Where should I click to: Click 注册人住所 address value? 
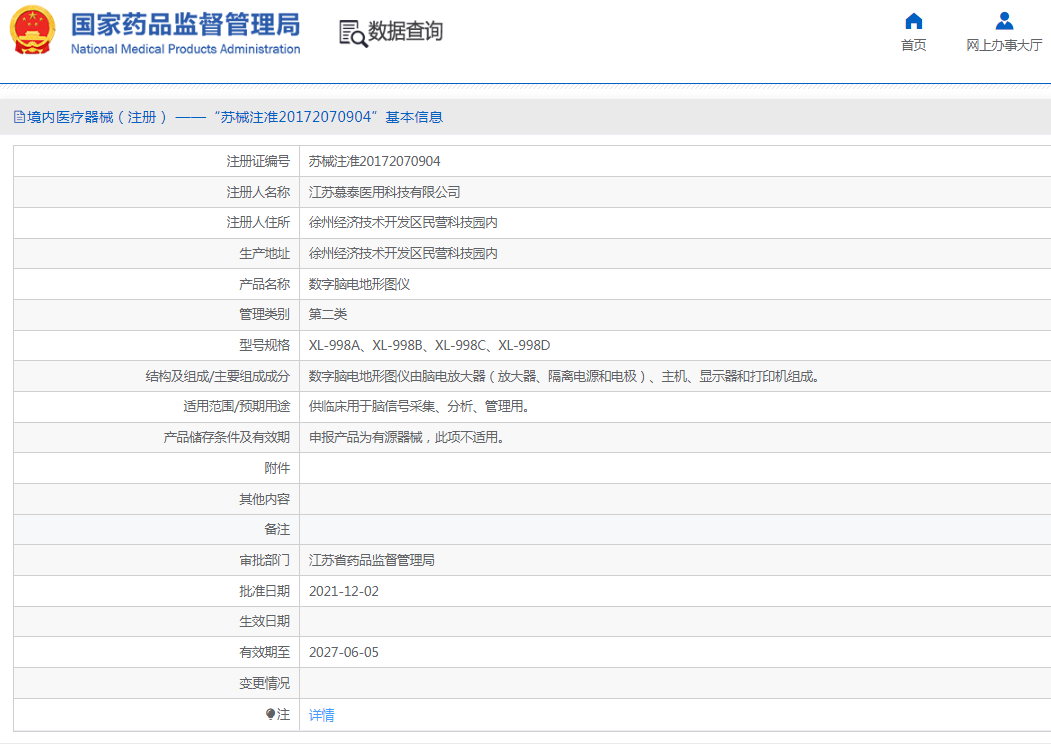[x=403, y=223]
